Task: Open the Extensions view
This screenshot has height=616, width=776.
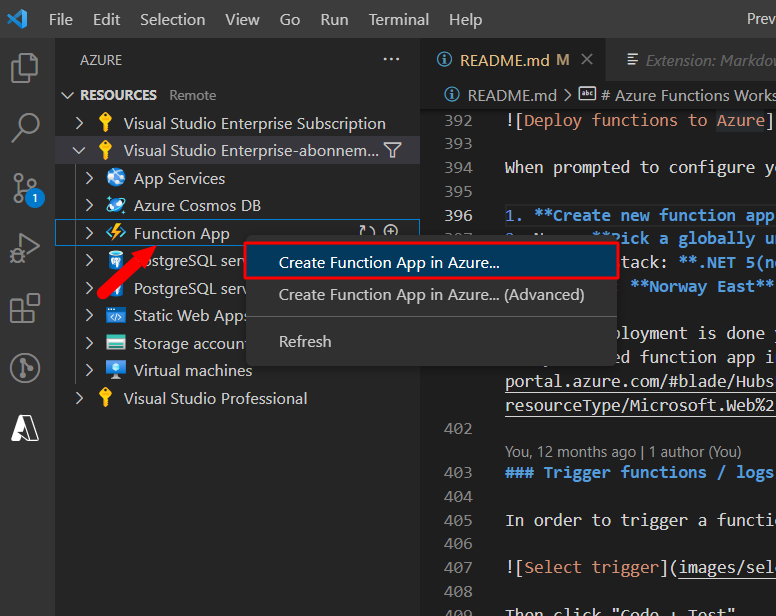Action: point(24,308)
